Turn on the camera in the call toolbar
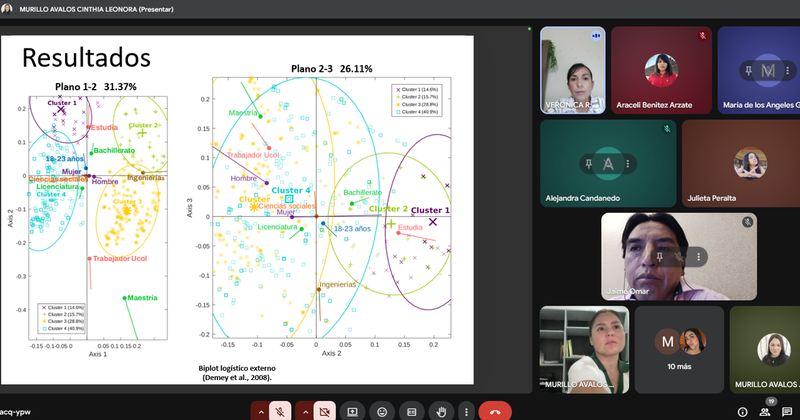800x420 pixels. pos(324,411)
